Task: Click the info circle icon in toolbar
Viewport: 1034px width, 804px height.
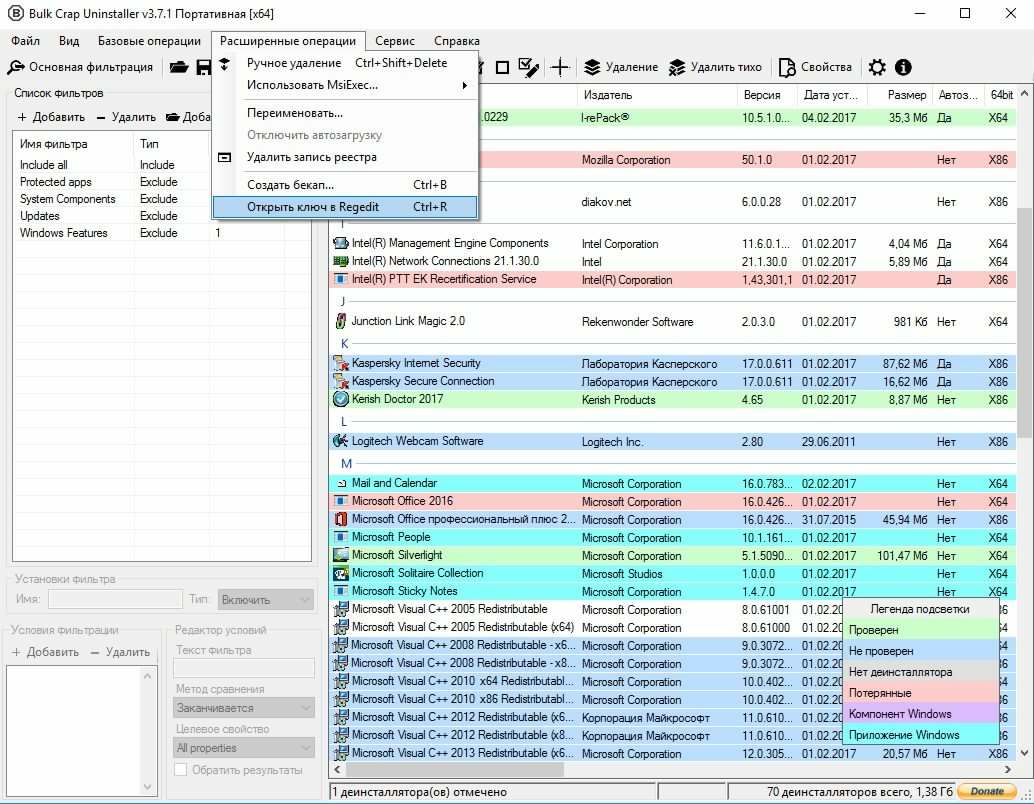Action: [x=903, y=67]
